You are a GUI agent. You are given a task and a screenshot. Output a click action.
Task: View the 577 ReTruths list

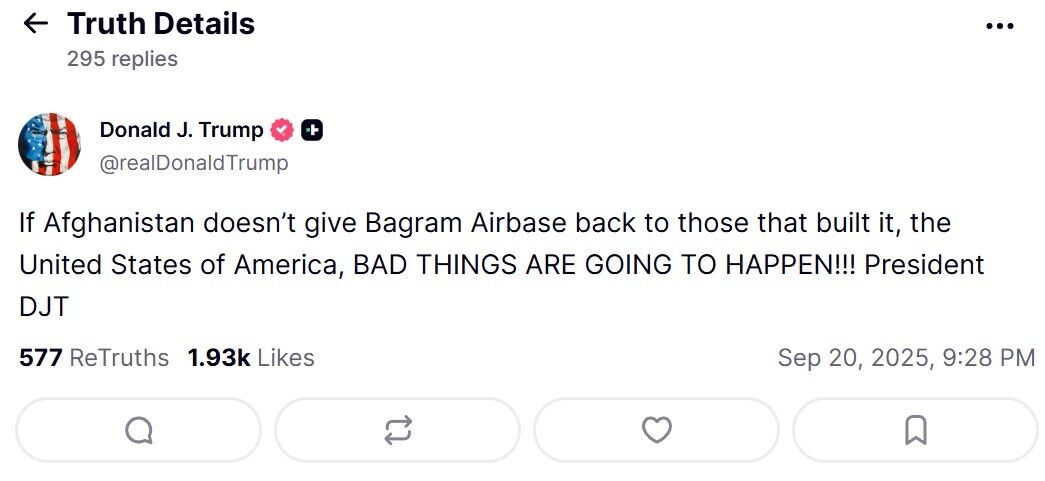[94, 357]
